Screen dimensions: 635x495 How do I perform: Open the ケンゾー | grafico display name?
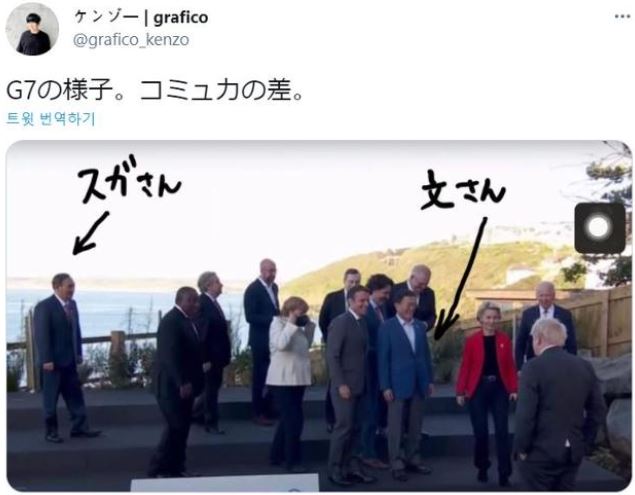click(x=141, y=18)
